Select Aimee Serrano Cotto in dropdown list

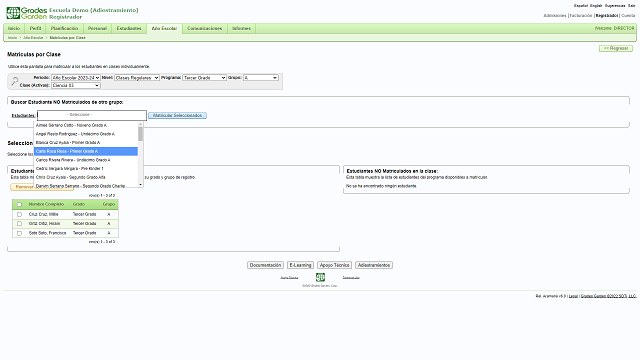click(86, 125)
